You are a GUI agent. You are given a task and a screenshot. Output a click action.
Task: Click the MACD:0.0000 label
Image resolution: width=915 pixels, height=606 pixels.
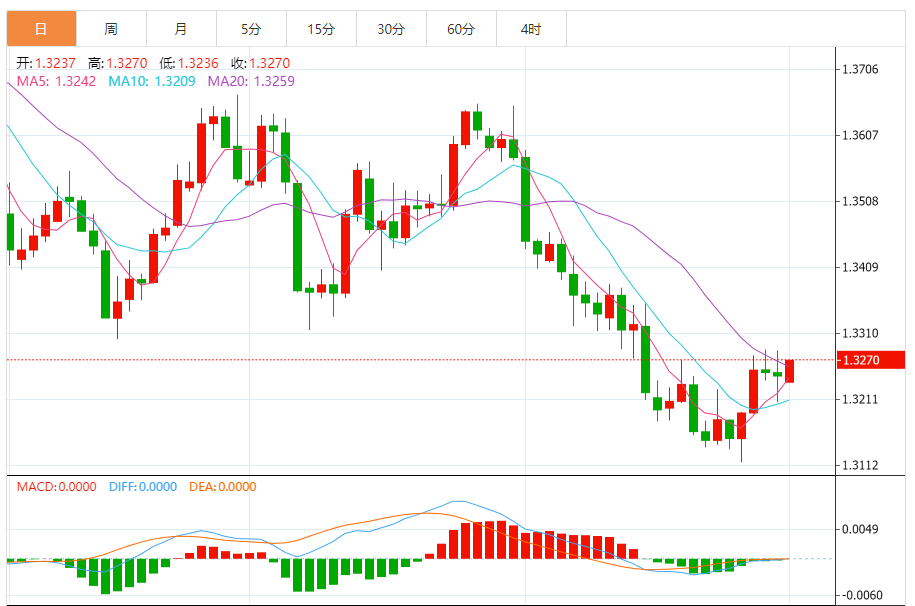[57, 487]
